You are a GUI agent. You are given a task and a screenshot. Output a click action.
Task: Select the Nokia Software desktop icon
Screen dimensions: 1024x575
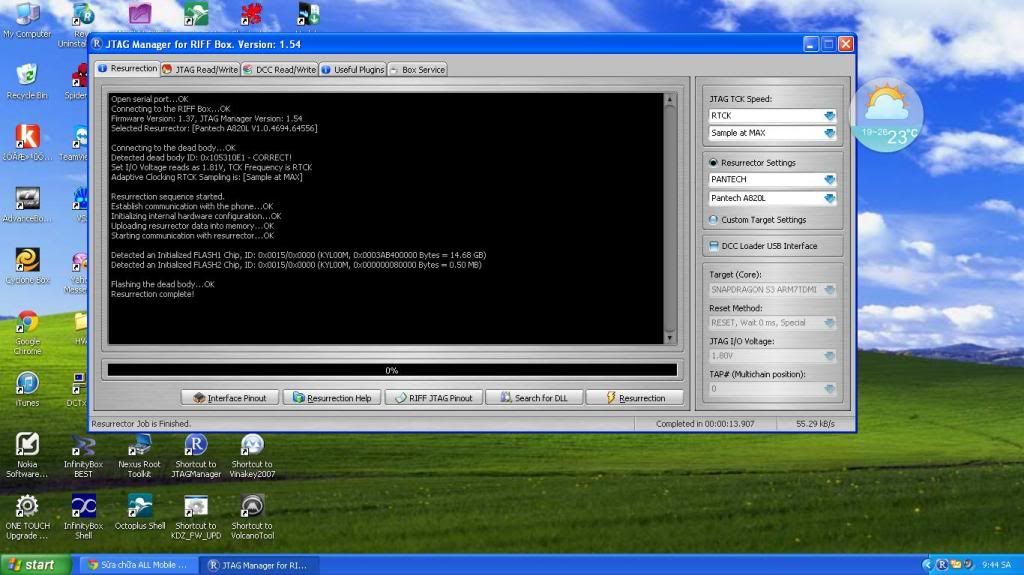[27, 455]
